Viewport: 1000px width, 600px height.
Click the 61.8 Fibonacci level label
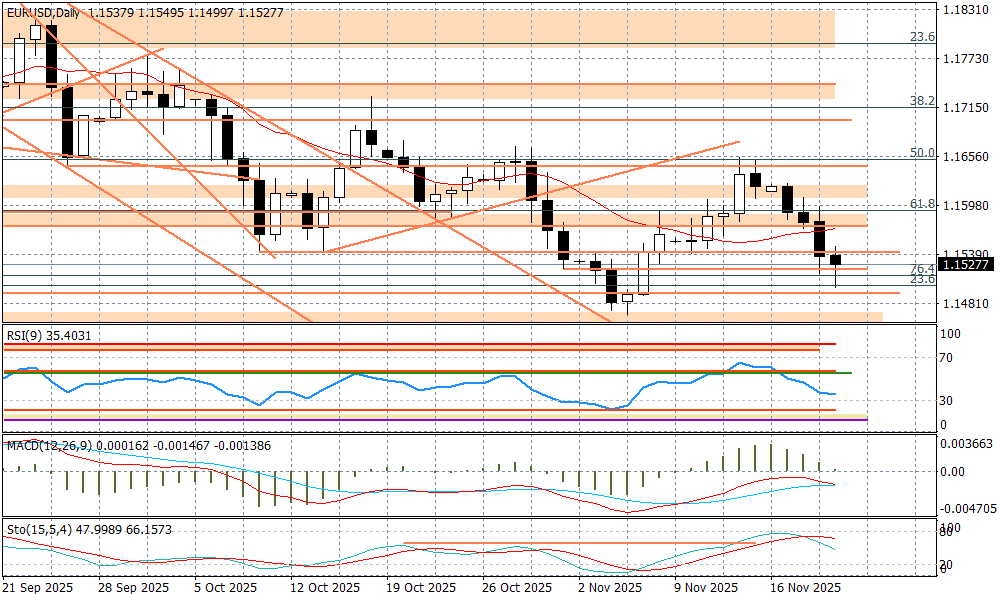tap(921, 204)
